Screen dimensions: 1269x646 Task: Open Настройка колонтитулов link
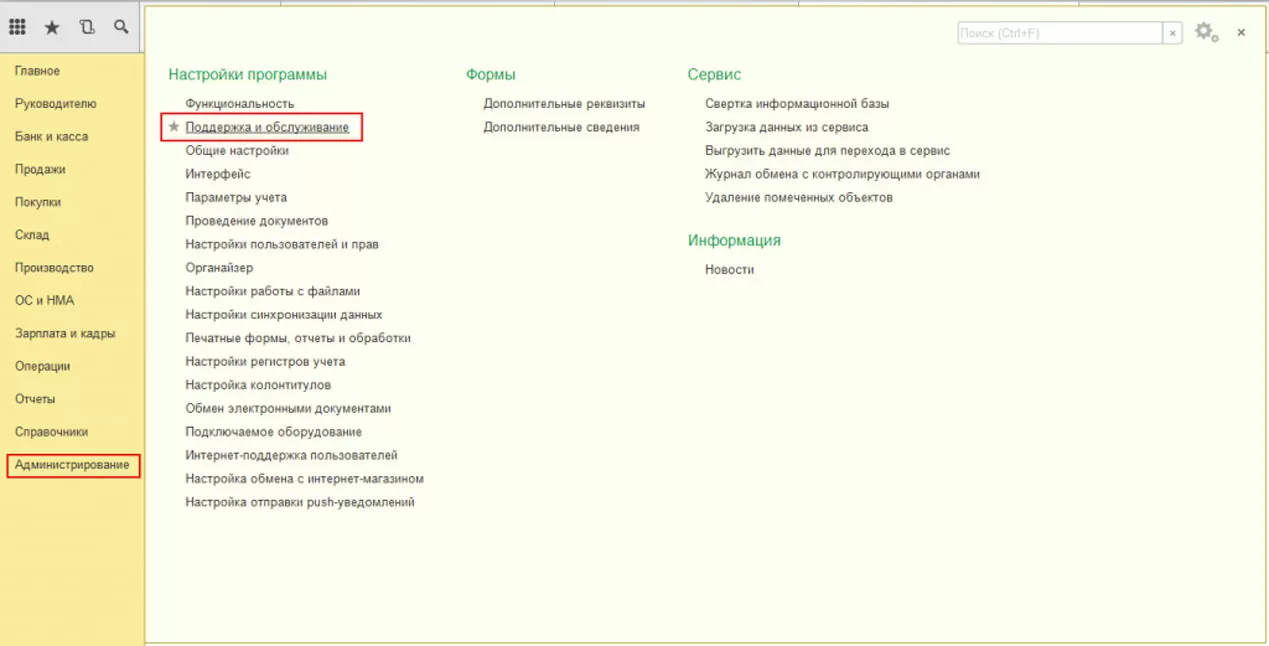click(x=258, y=385)
